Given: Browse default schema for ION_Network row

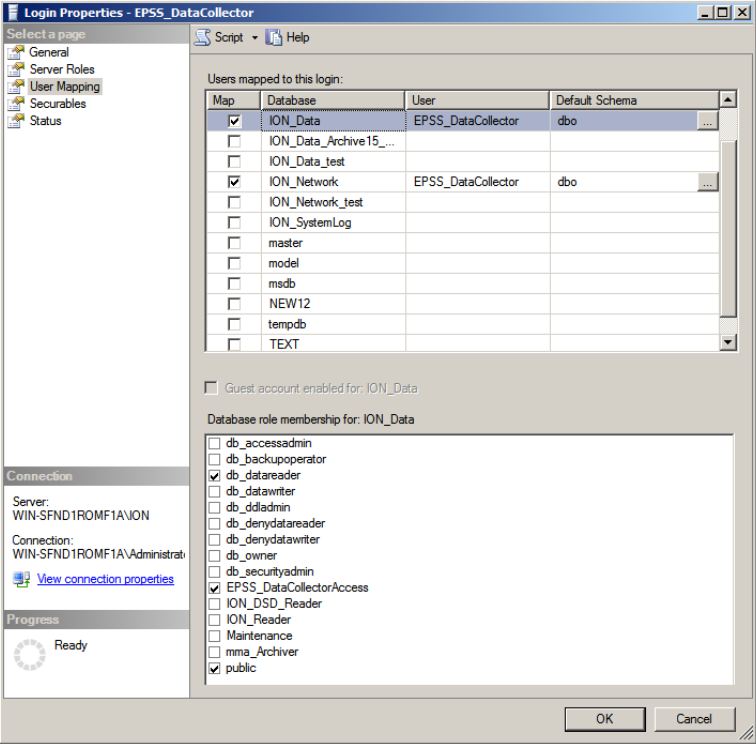Looking at the screenshot, I should [x=707, y=182].
